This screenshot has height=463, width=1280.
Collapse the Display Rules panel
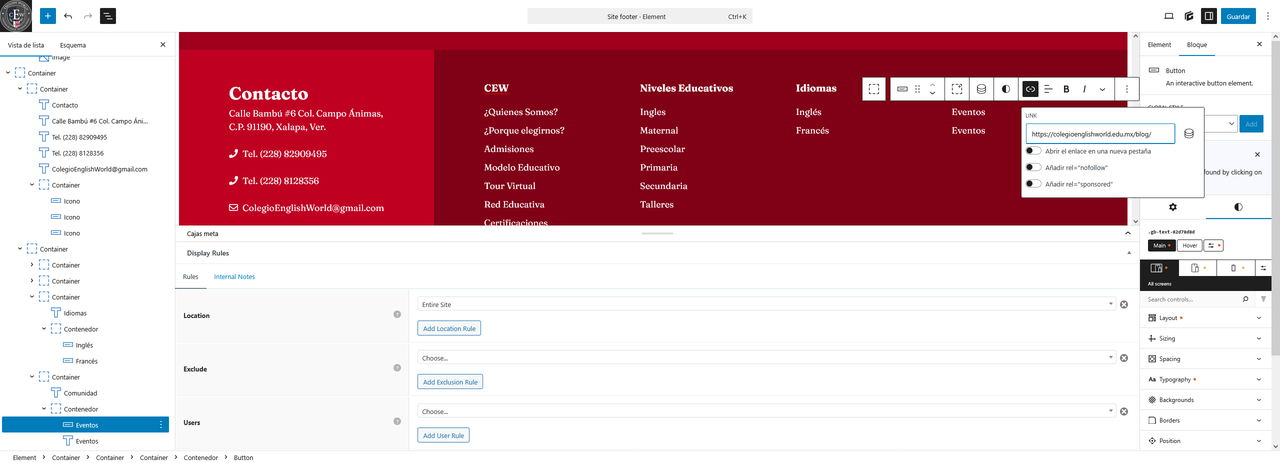pyautogui.click(x=1127, y=253)
